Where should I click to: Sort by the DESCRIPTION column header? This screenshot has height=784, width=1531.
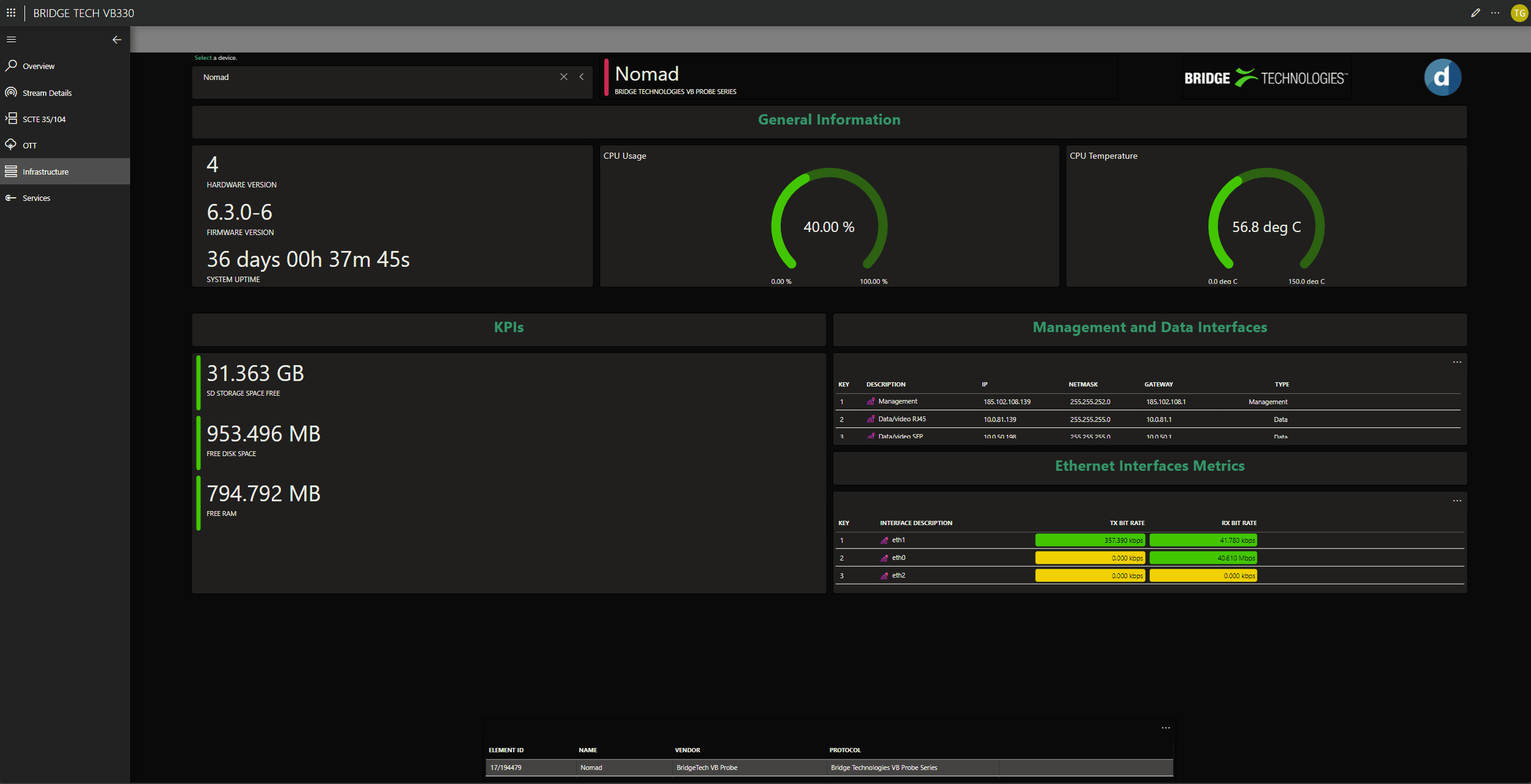[x=886, y=385]
